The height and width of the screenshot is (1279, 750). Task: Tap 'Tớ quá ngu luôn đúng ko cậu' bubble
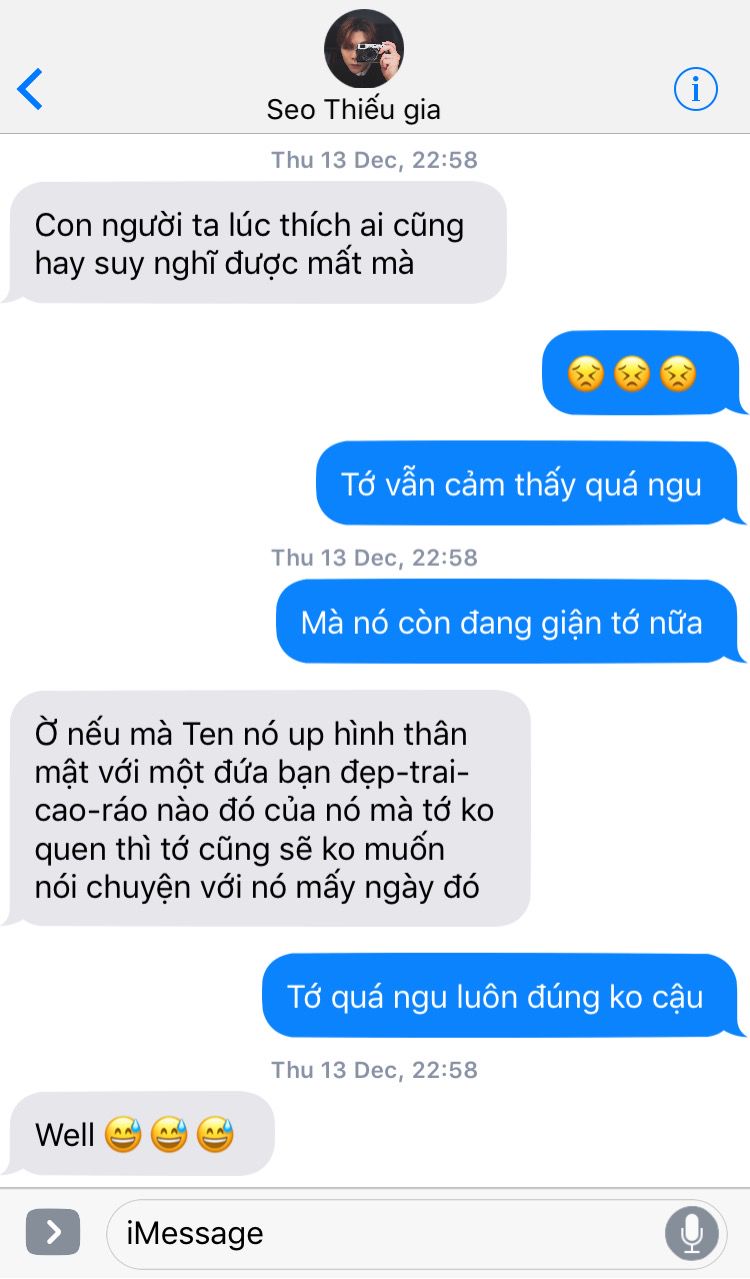click(x=500, y=996)
